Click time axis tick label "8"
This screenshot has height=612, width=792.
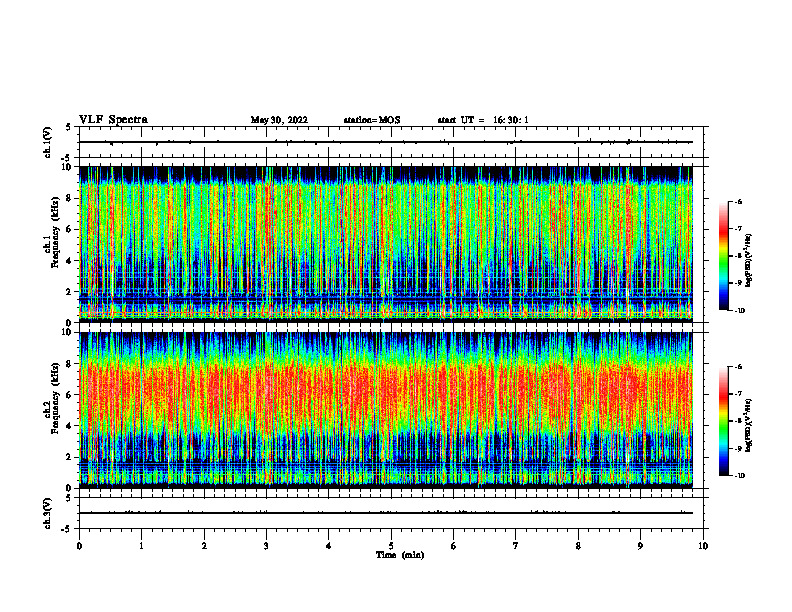click(578, 546)
